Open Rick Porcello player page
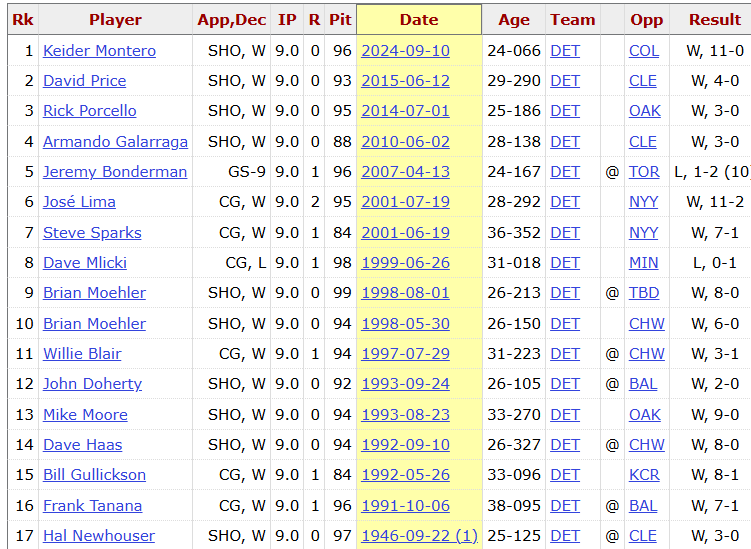The height and width of the screenshot is (549, 751). (90, 111)
